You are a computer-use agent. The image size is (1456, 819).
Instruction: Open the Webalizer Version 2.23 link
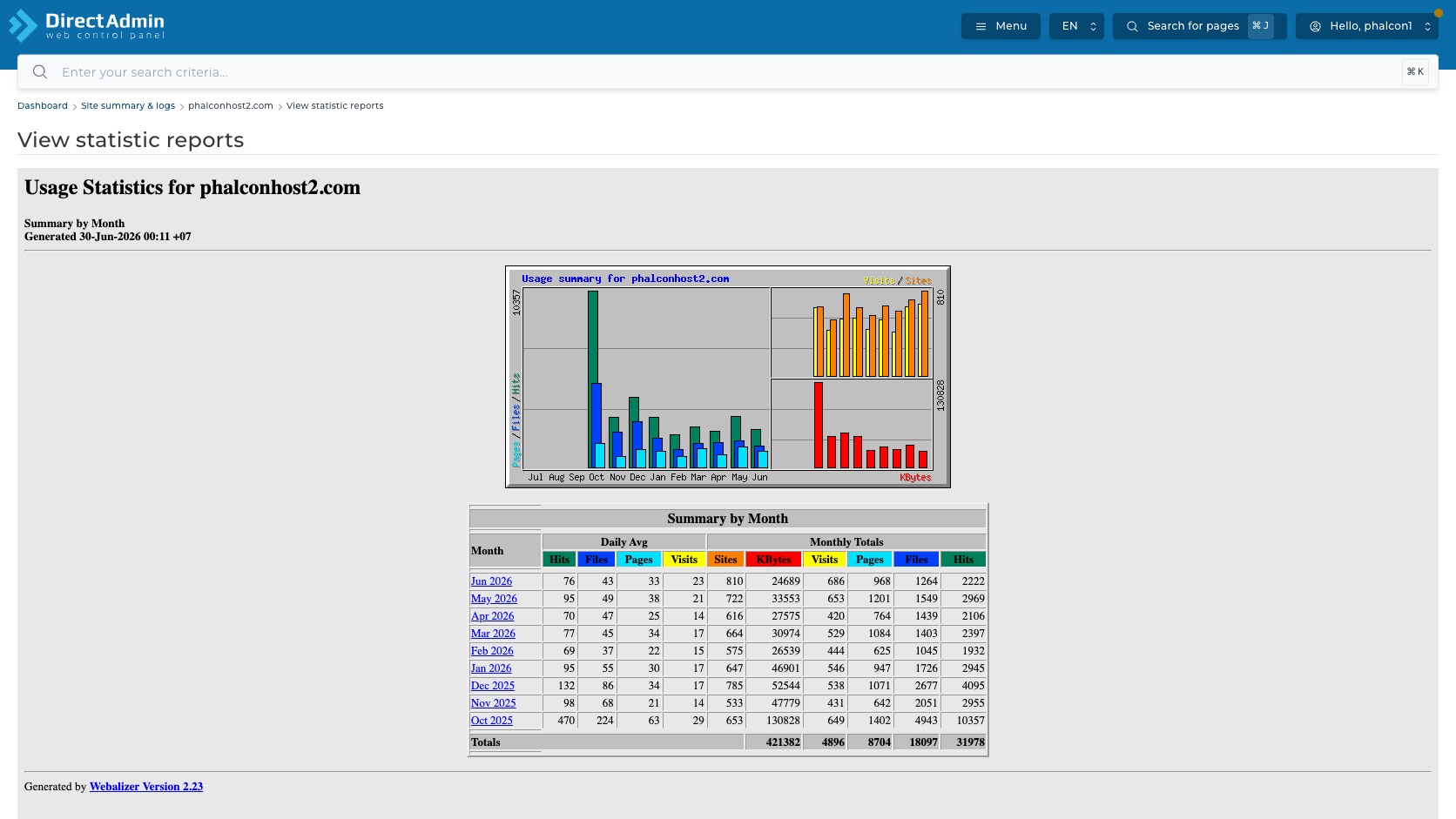point(146,787)
